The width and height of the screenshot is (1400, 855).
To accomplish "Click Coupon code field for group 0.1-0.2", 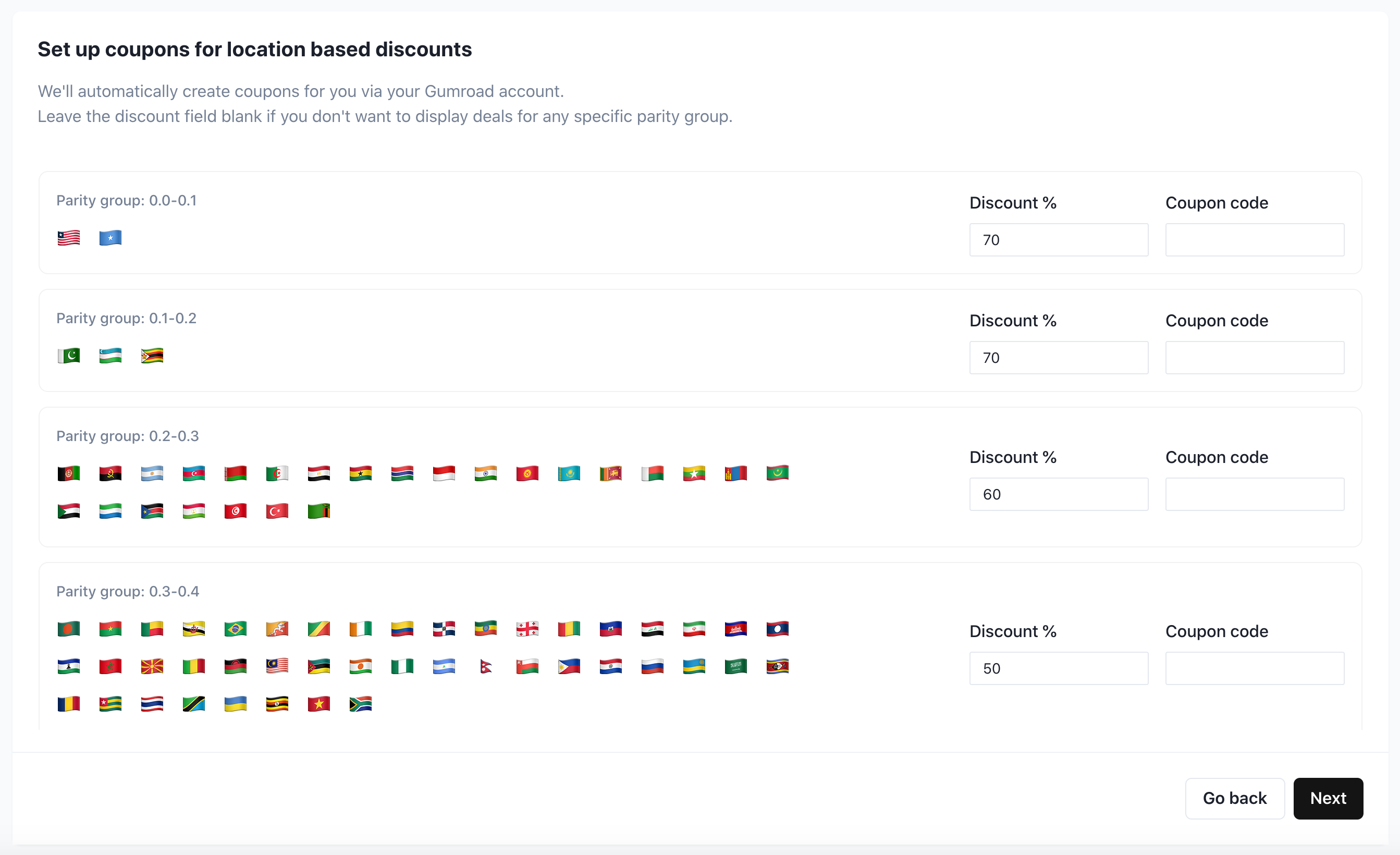I will point(1254,358).
